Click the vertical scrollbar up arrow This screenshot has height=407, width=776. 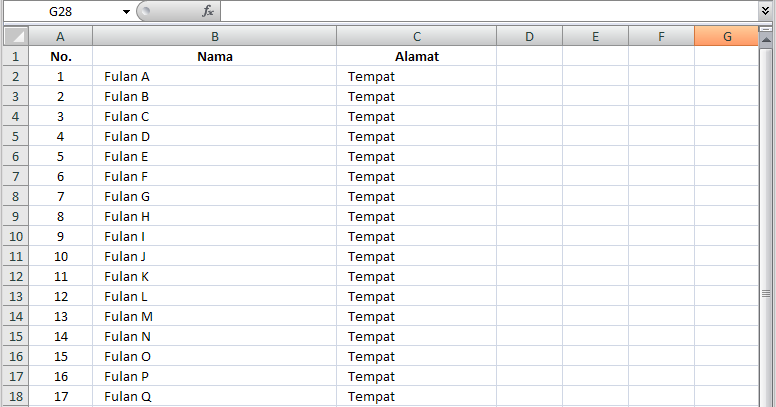coord(766,40)
